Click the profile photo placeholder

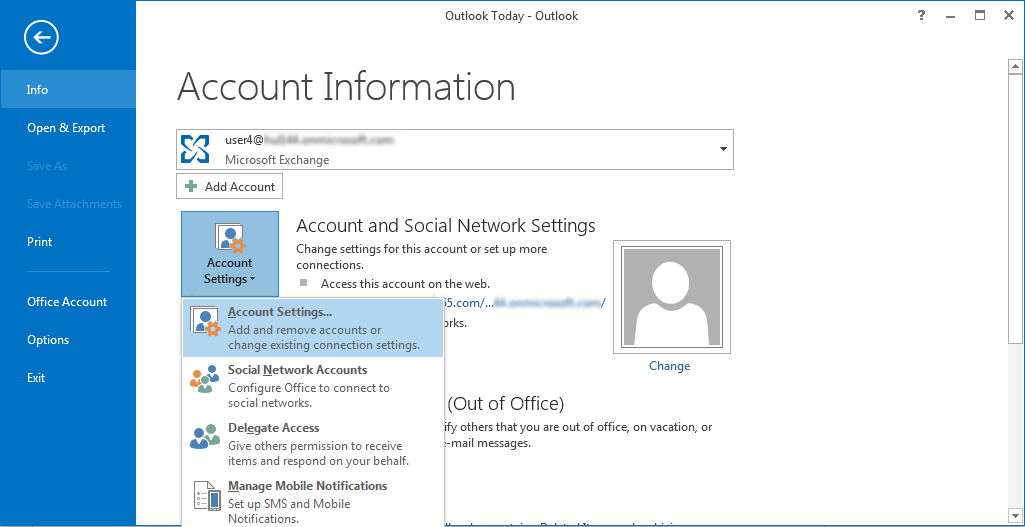click(x=671, y=297)
